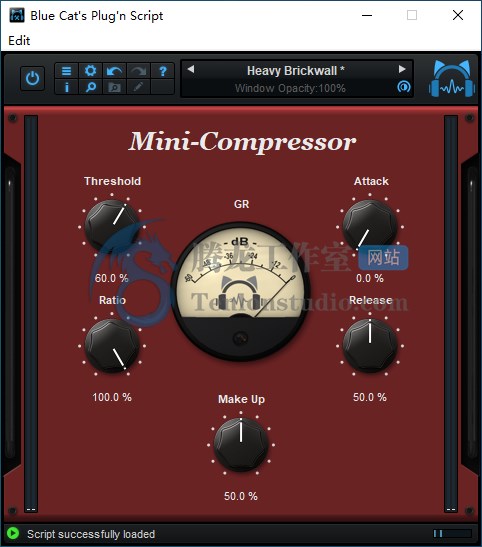Click the Blue Cat headphones logo
The image size is (482, 547).
point(452,79)
